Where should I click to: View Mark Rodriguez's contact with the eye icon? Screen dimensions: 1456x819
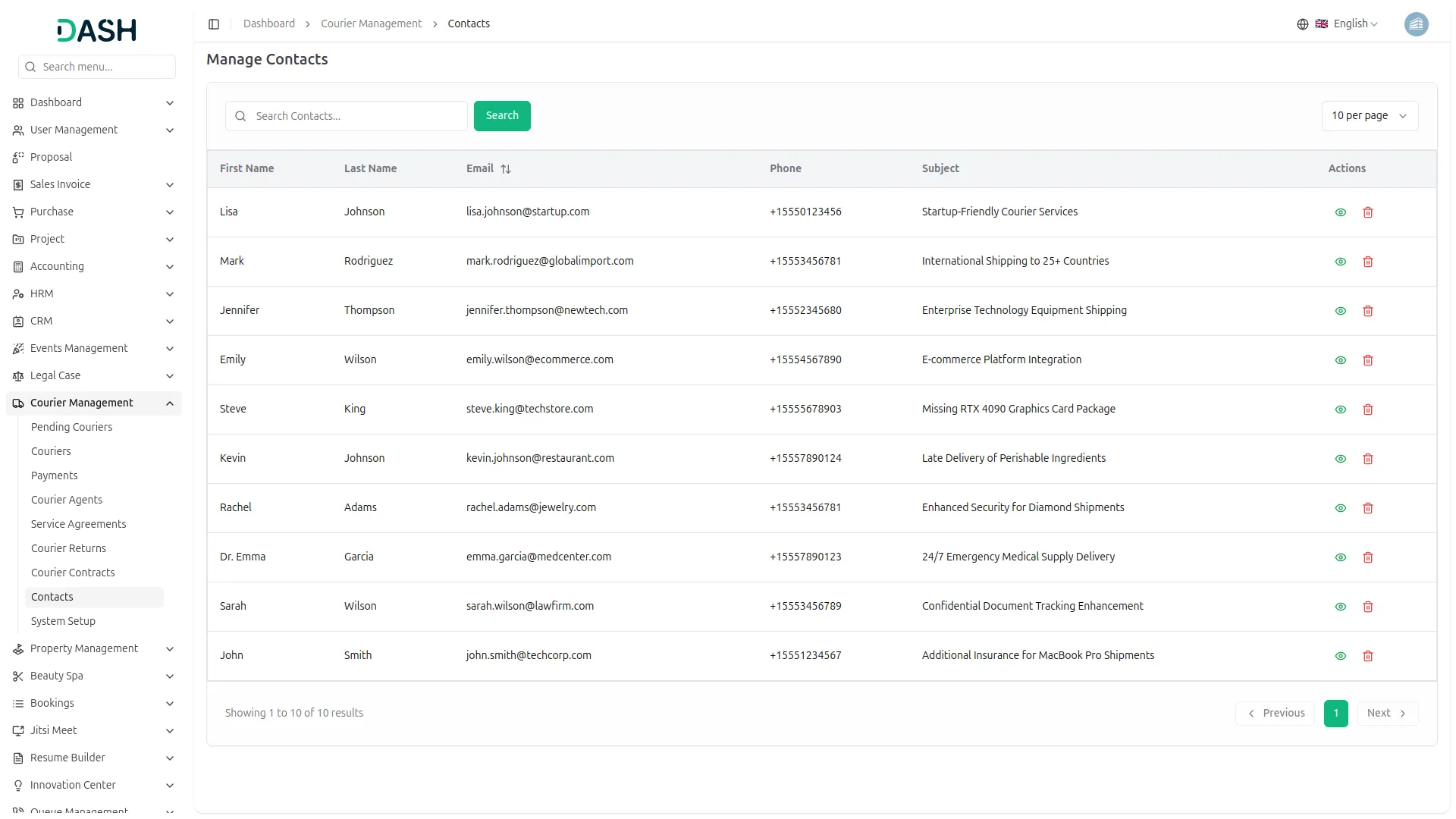1341,262
